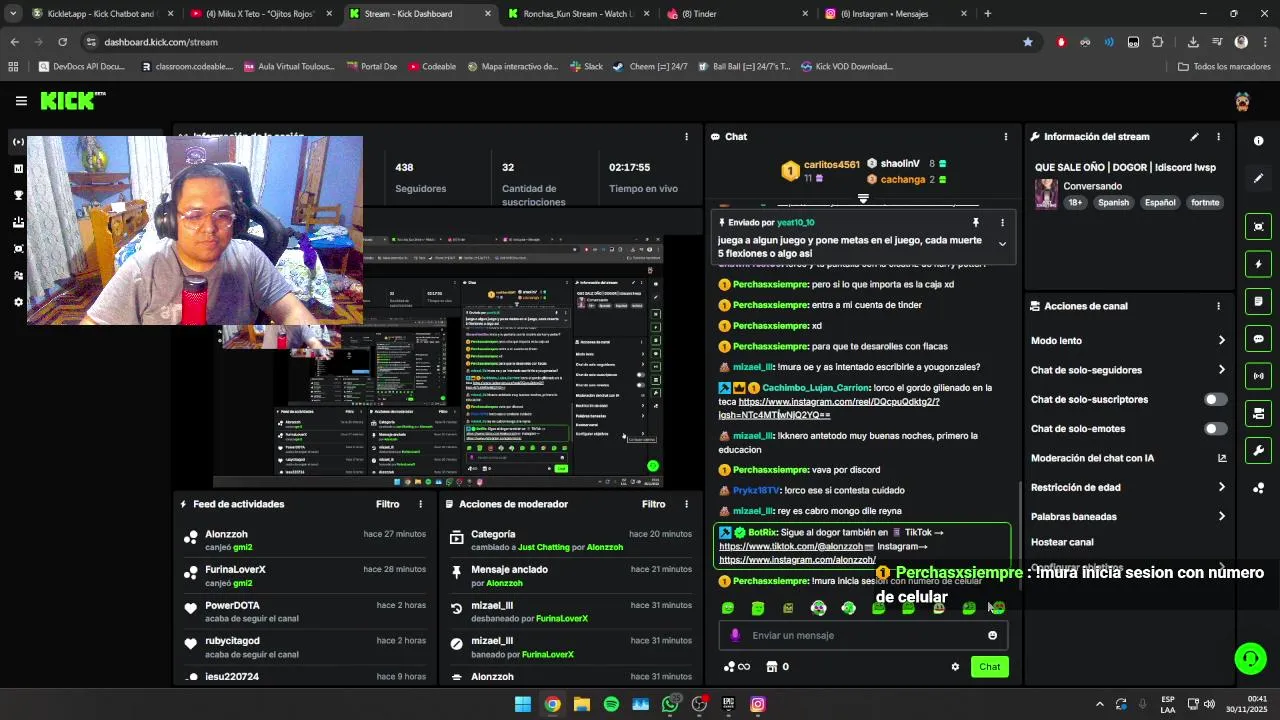The width and height of the screenshot is (1280, 720).
Task: Click Hostear canal
Action: pos(1062,542)
